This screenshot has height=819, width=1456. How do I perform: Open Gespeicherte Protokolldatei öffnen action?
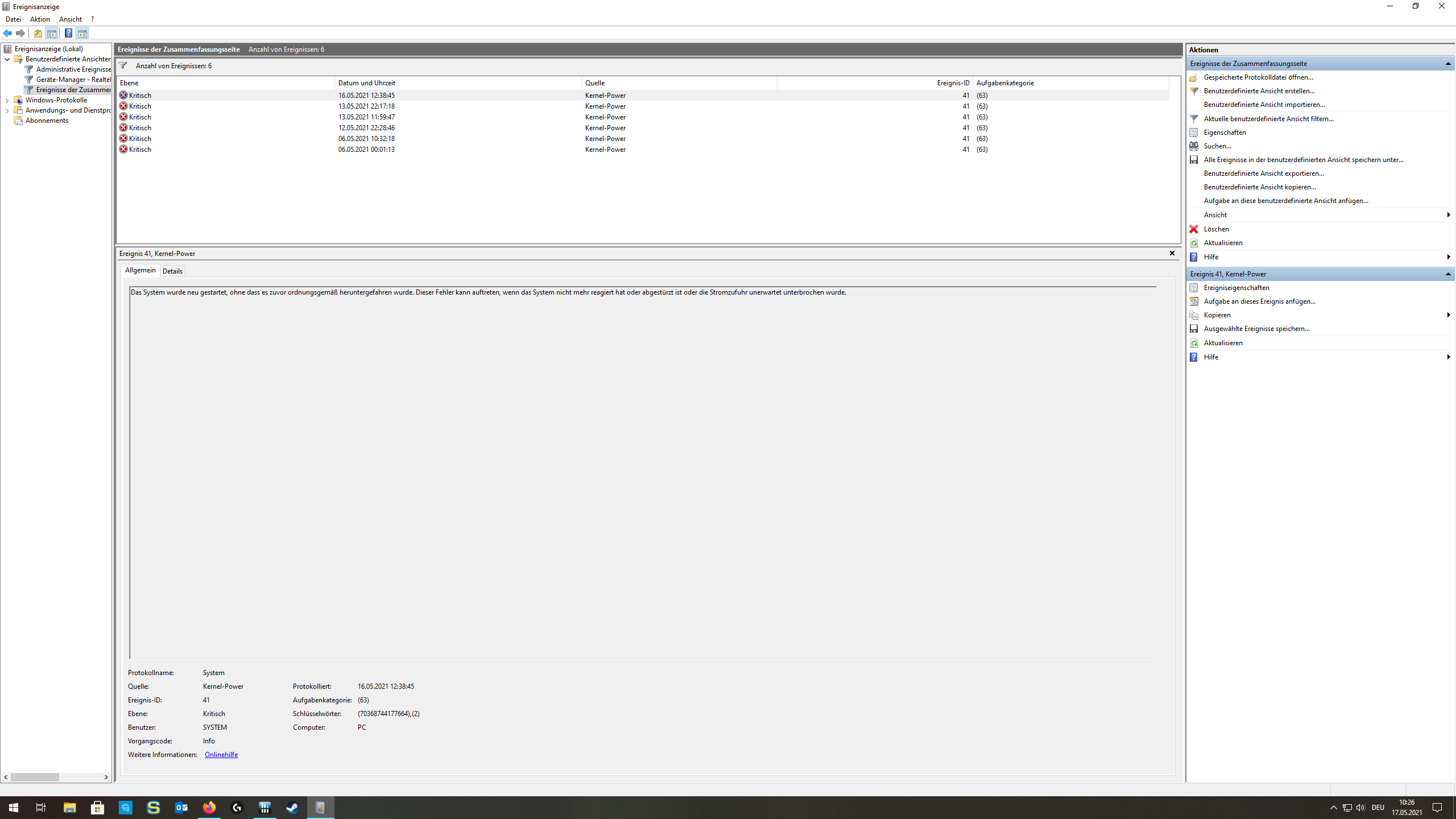1258,77
